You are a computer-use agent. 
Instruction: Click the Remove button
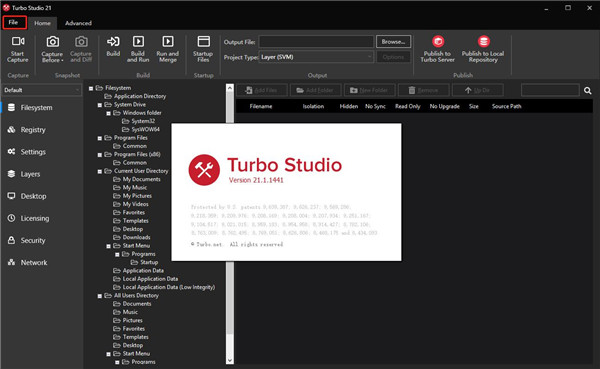(x=423, y=90)
